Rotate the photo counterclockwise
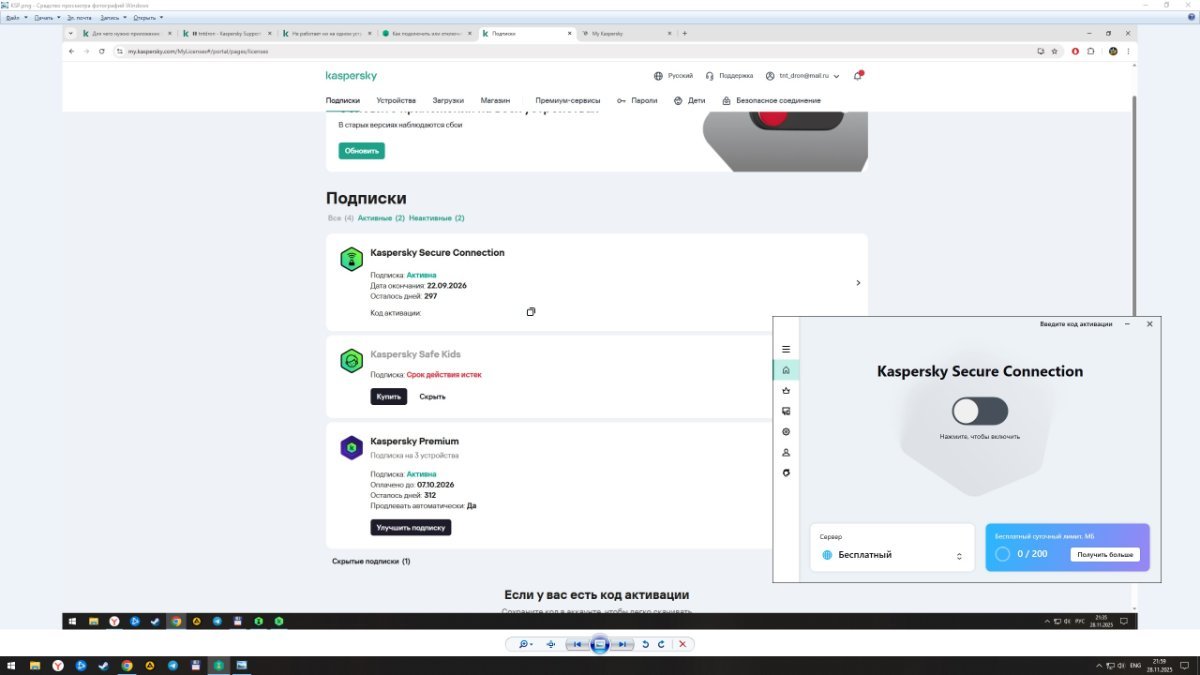Image resolution: width=1200 pixels, height=675 pixels. tap(646, 644)
